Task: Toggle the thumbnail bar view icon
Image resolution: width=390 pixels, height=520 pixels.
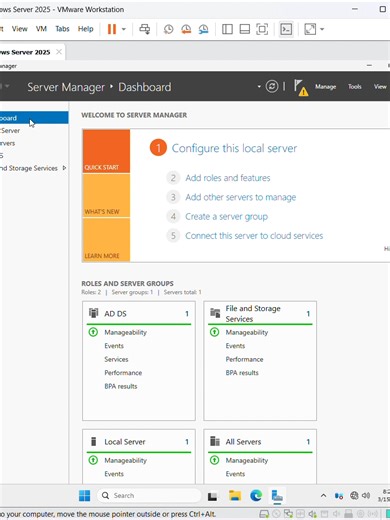Action: 245,29
